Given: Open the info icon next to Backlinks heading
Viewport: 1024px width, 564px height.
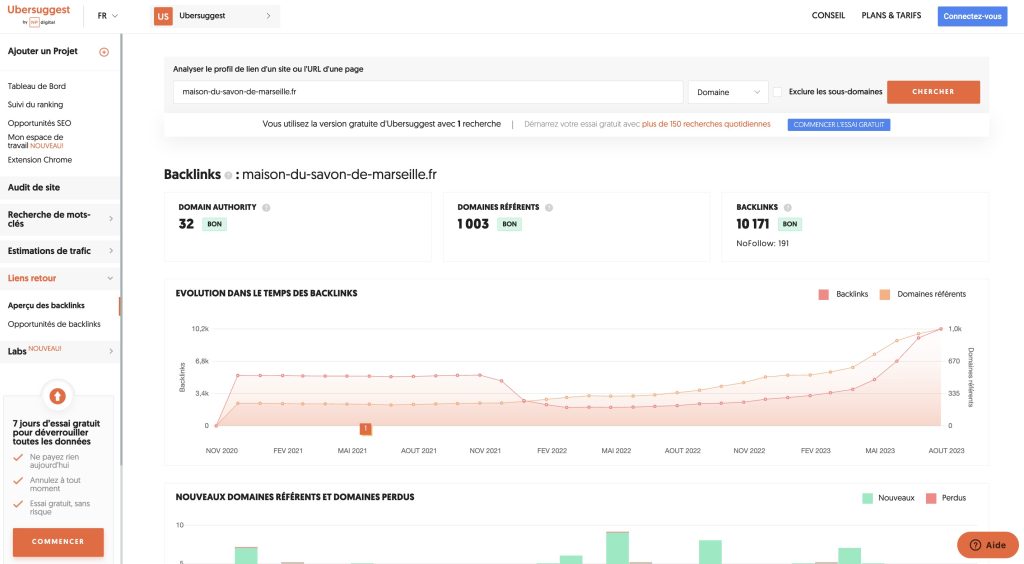Looking at the screenshot, I should click(x=228, y=176).
